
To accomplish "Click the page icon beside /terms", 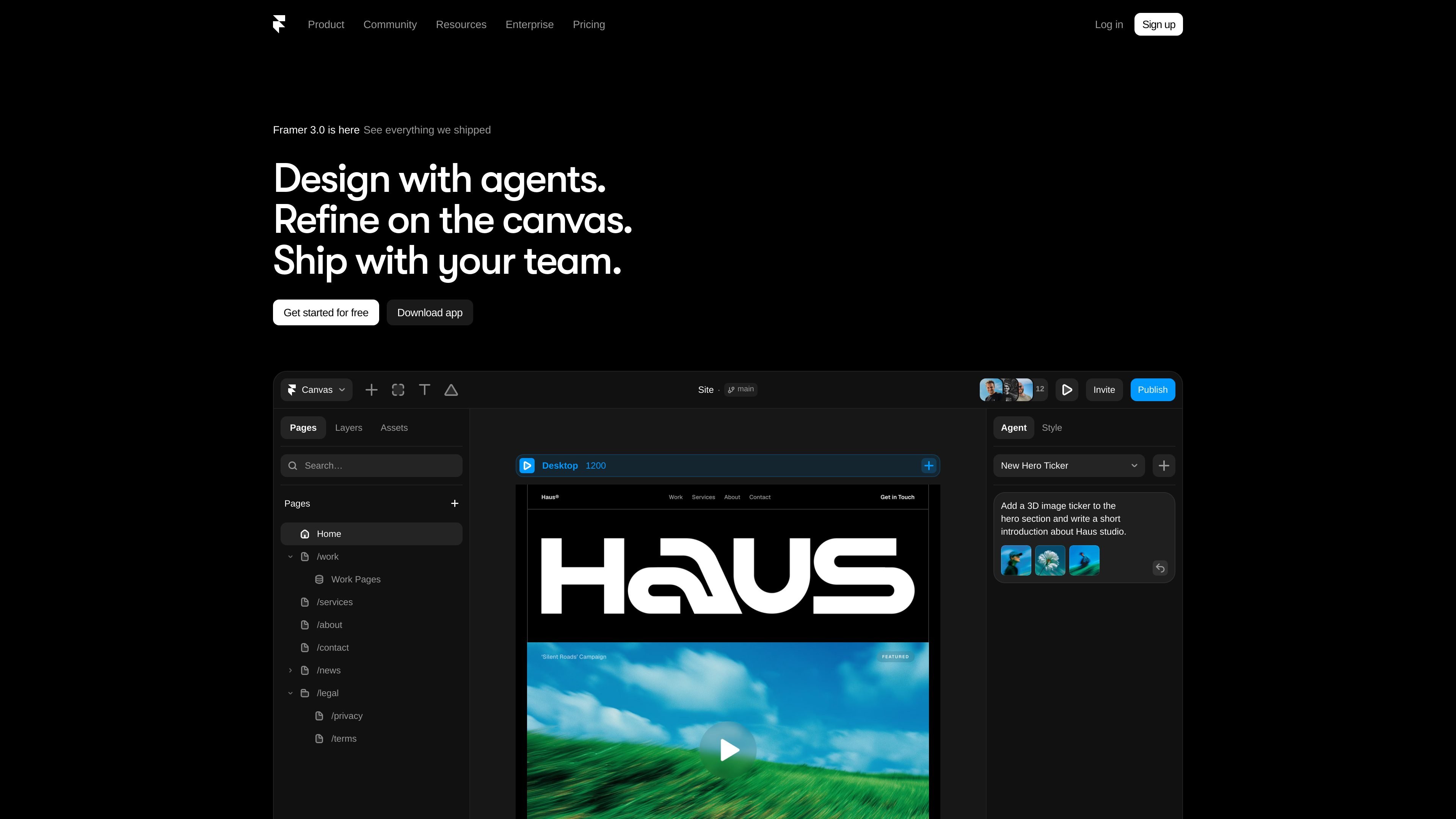I will pyautogui.click(x=319, y=739).
